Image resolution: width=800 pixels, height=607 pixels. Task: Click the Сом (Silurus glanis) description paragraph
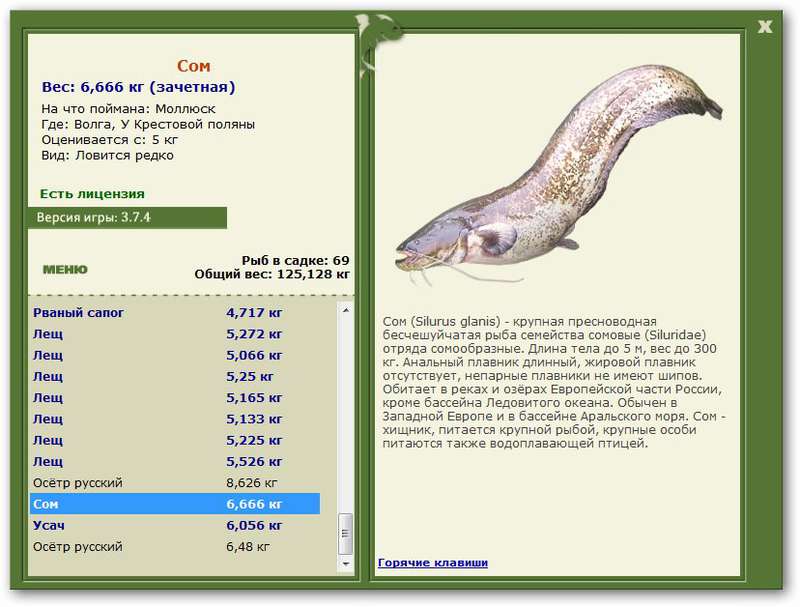click(x=554, y=383)
